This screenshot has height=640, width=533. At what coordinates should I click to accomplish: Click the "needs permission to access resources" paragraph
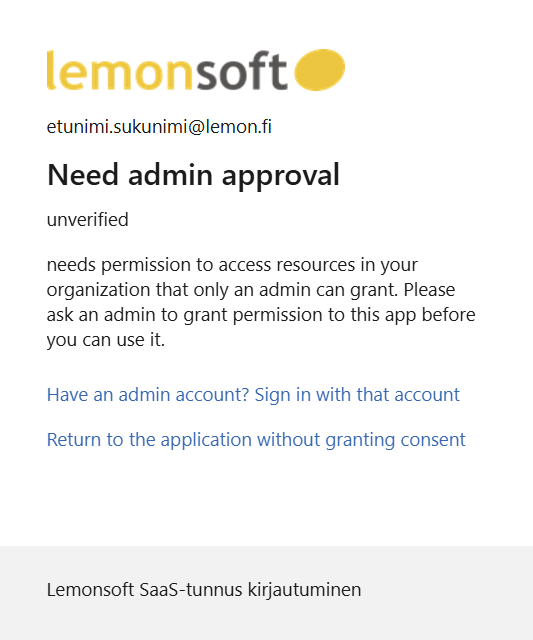pyautogui.click(x=261, y=302)
